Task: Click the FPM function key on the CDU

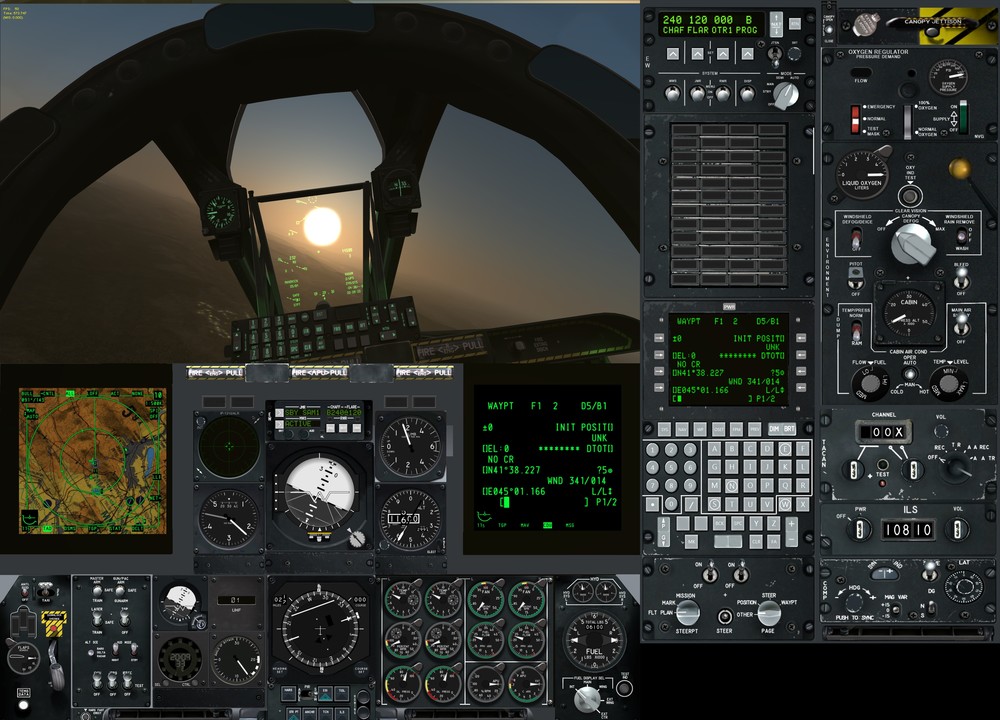Action: click(x=737, y=429)
